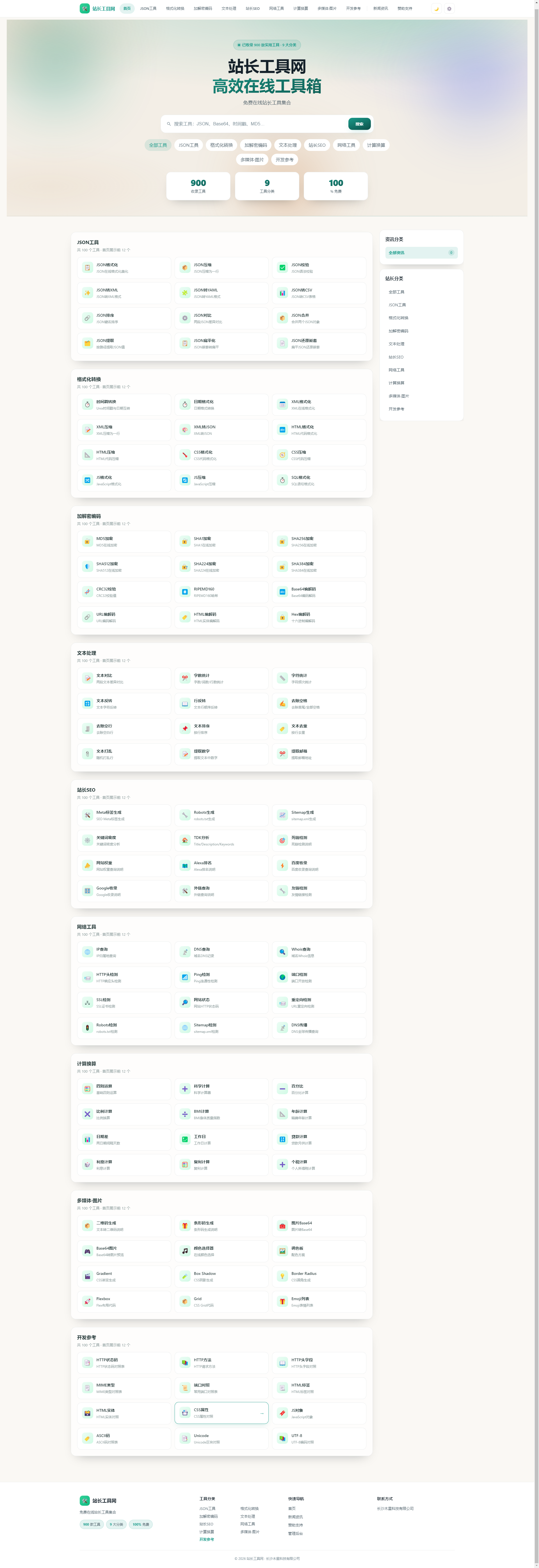This screenshot has width=539, height=1568.
Task: Select the 多媒体·图片 filter chip below the search
Action: pos(252,160)
